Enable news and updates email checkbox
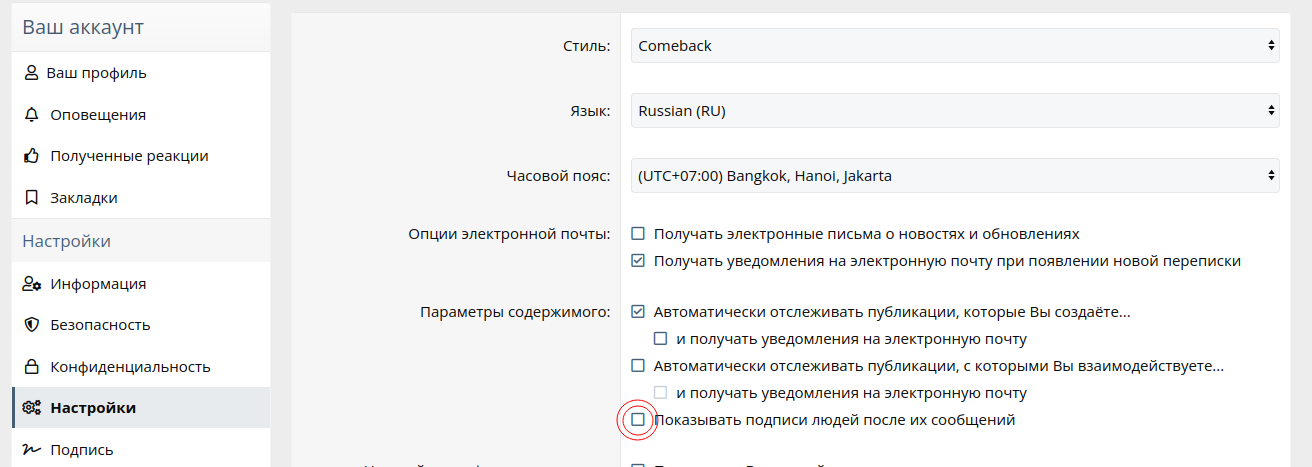Screen dimensions: 1312x467 pos(638,234)
